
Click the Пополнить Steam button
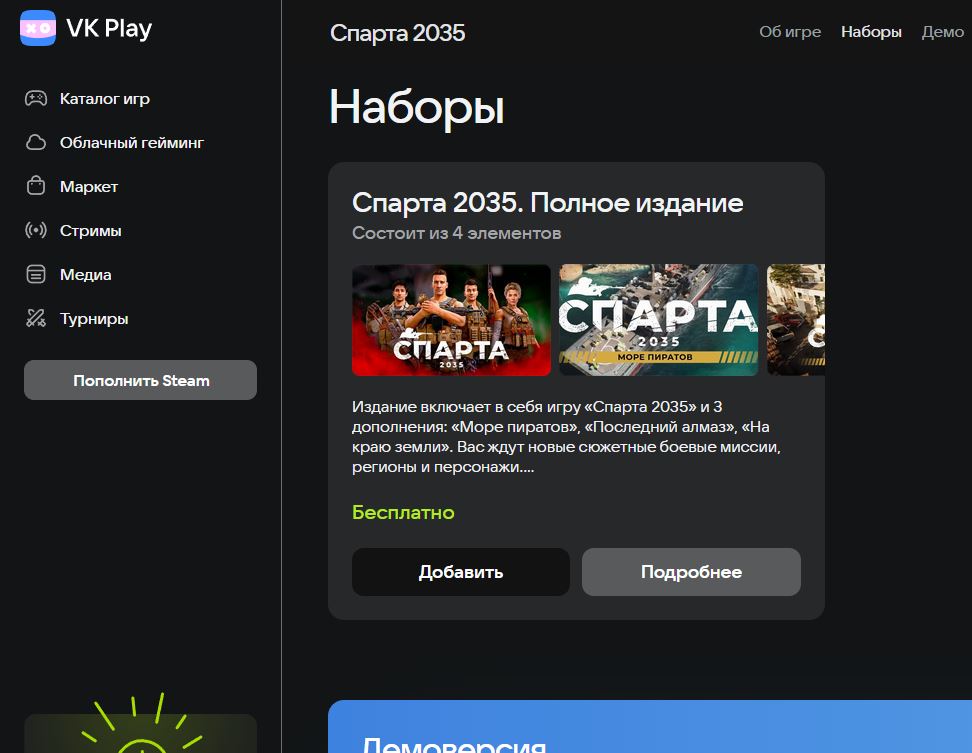click(x=141, y=380)
